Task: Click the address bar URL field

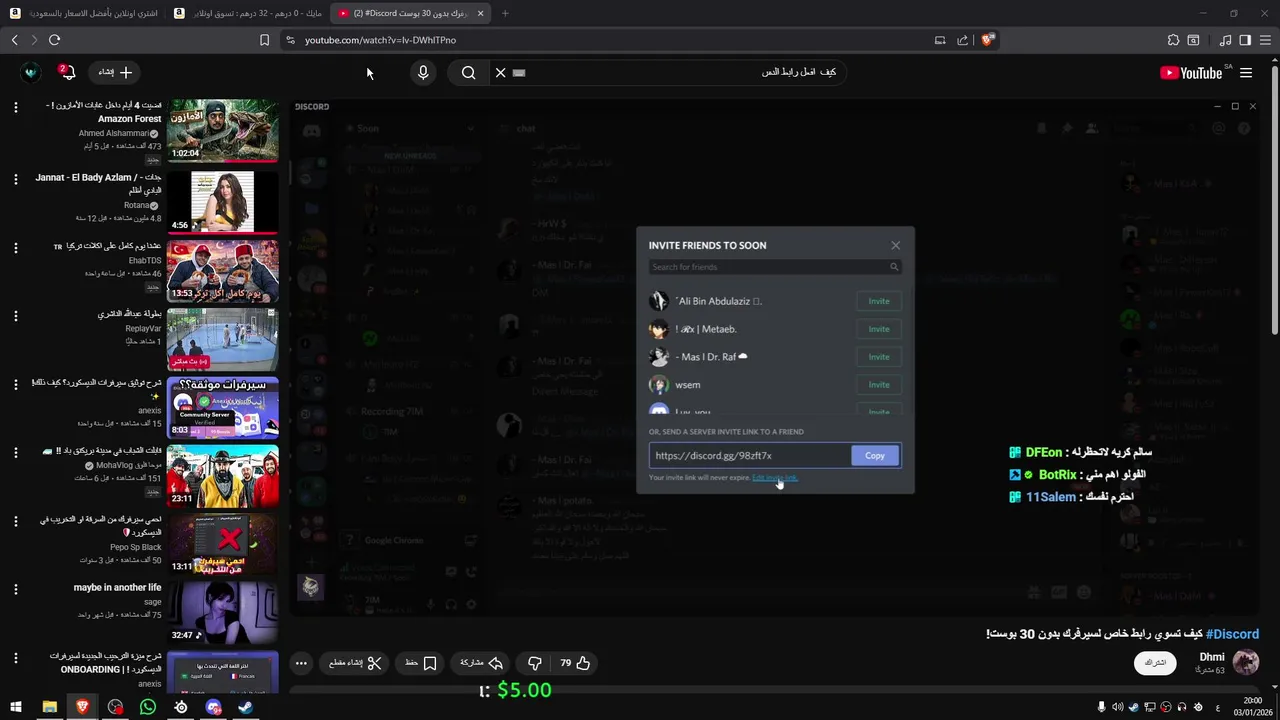Action: pyautogui.click(x=610, y=40)
